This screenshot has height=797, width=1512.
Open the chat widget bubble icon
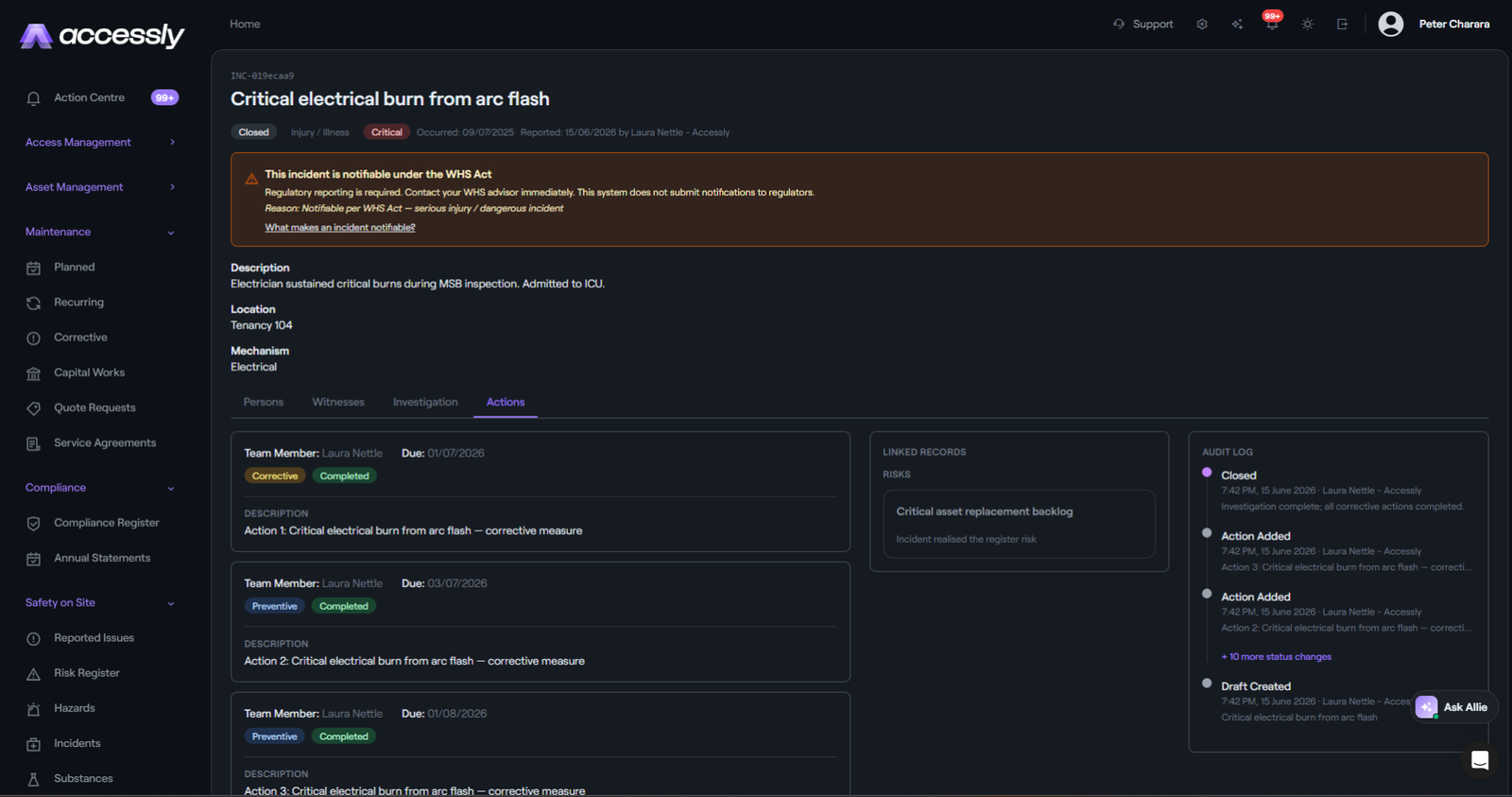tap(1480, 760)
